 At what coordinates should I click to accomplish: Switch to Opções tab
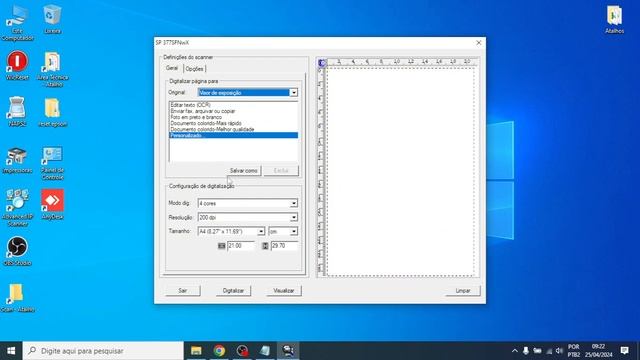(x=194, y=69)
